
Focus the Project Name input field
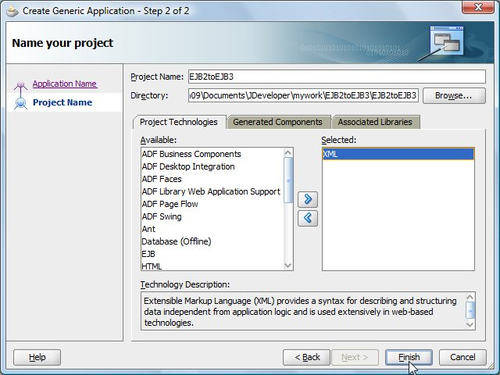point(337,77)
